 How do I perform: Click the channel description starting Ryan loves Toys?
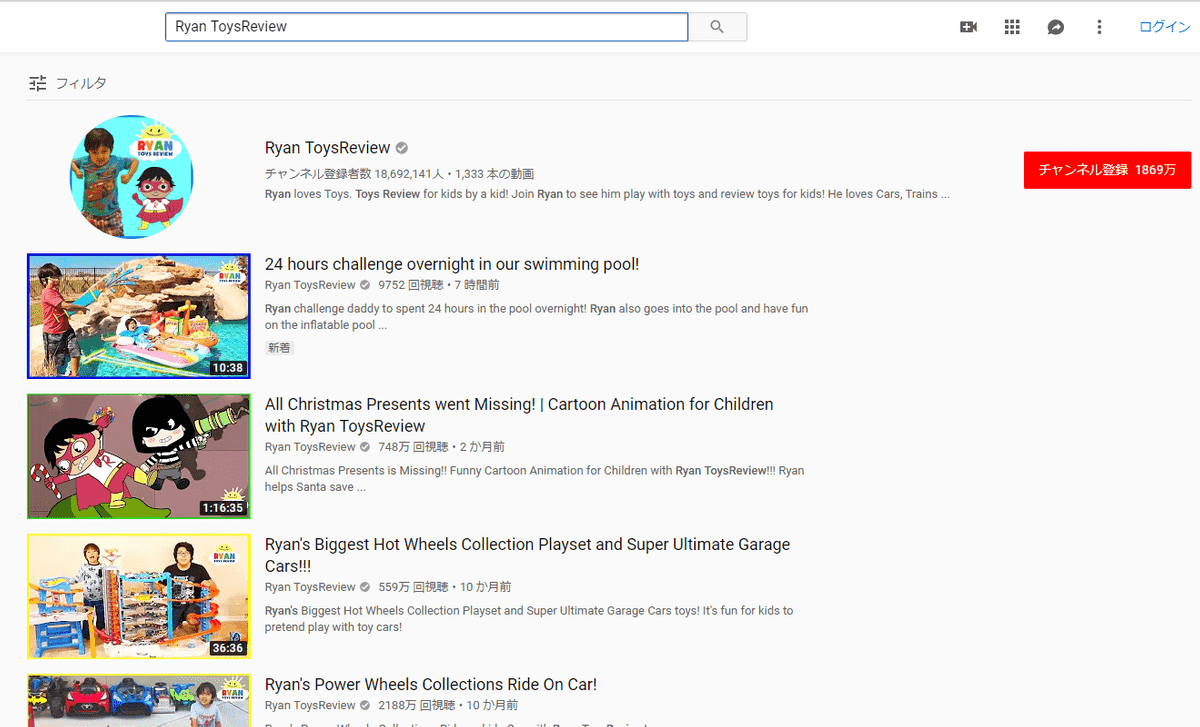[607, 194]
